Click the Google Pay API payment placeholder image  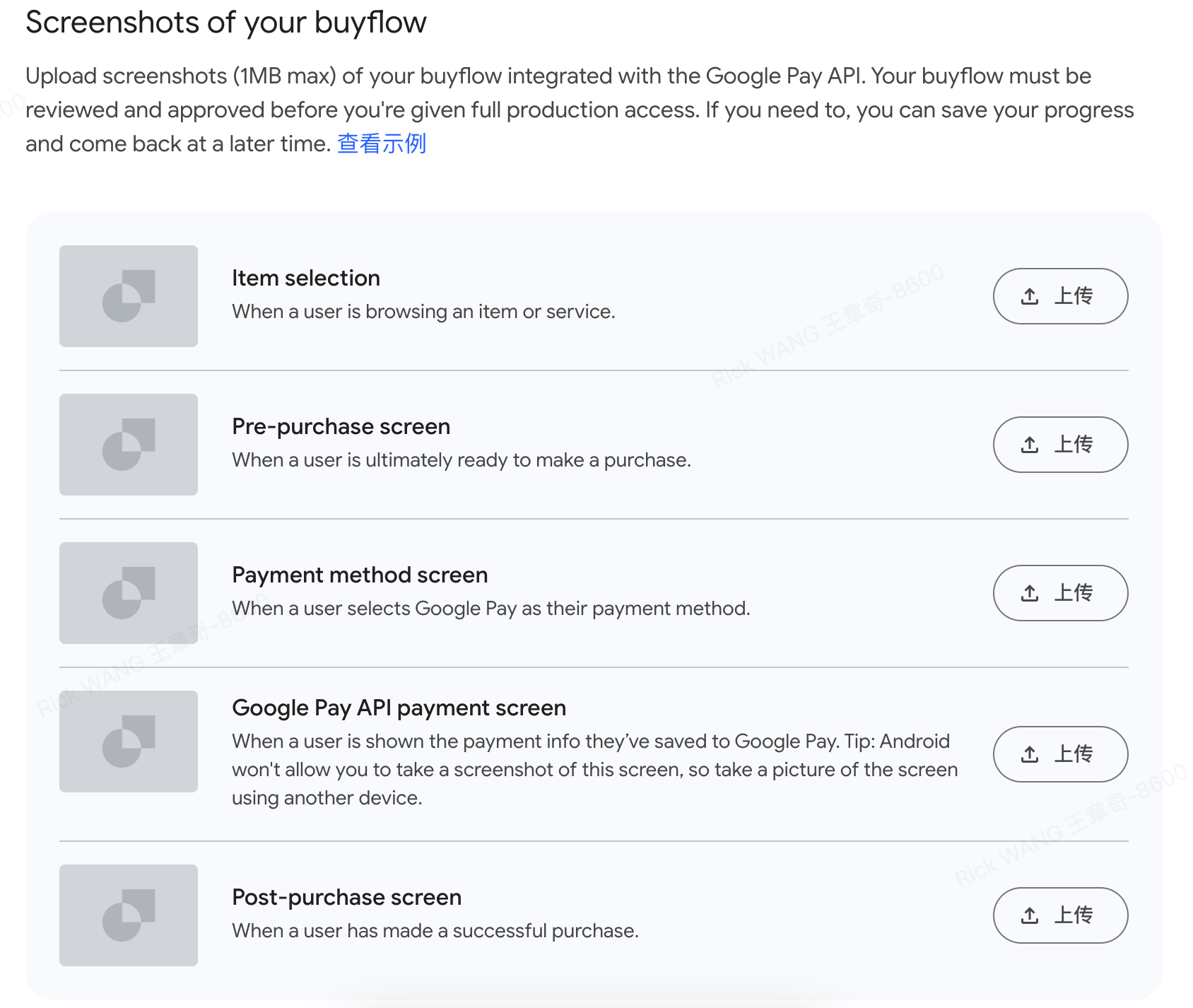coord(129,742)
